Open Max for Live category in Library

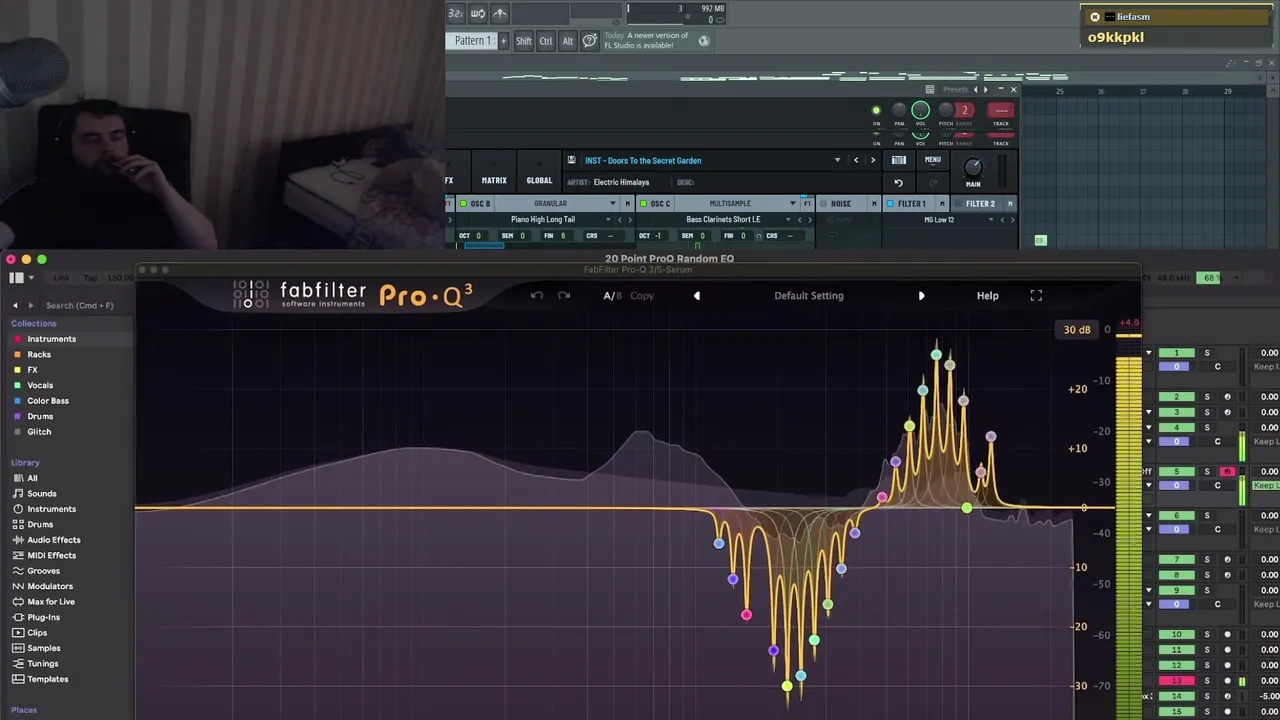point(51,602)
